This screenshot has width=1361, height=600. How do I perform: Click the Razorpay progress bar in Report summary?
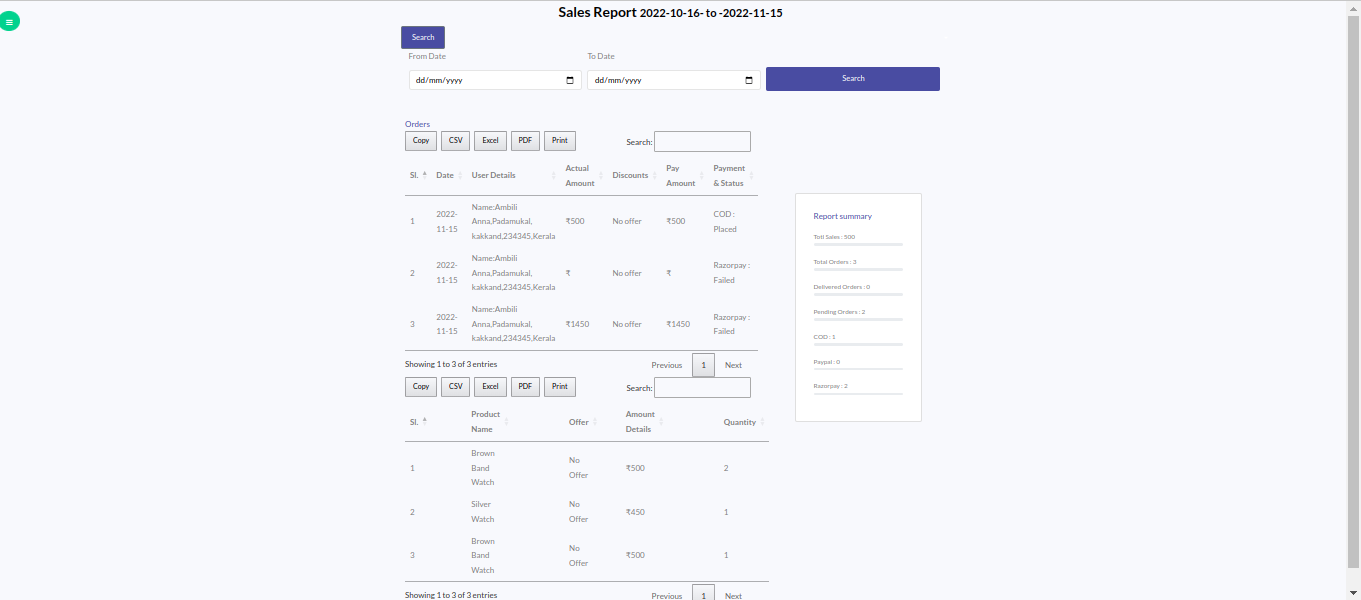click(857, 393)
